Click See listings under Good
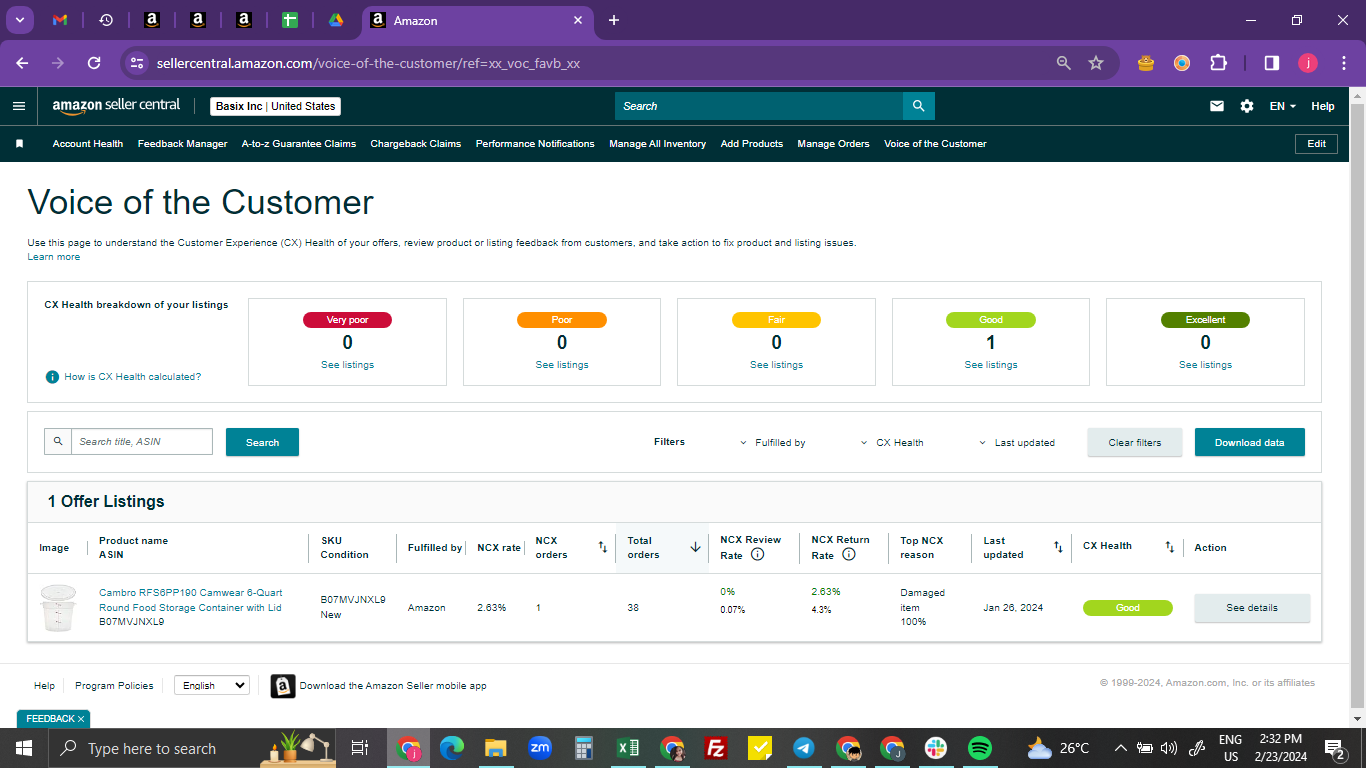This screenshot has height=768, width=1366. pyautogui.click(x=991, y=365)
